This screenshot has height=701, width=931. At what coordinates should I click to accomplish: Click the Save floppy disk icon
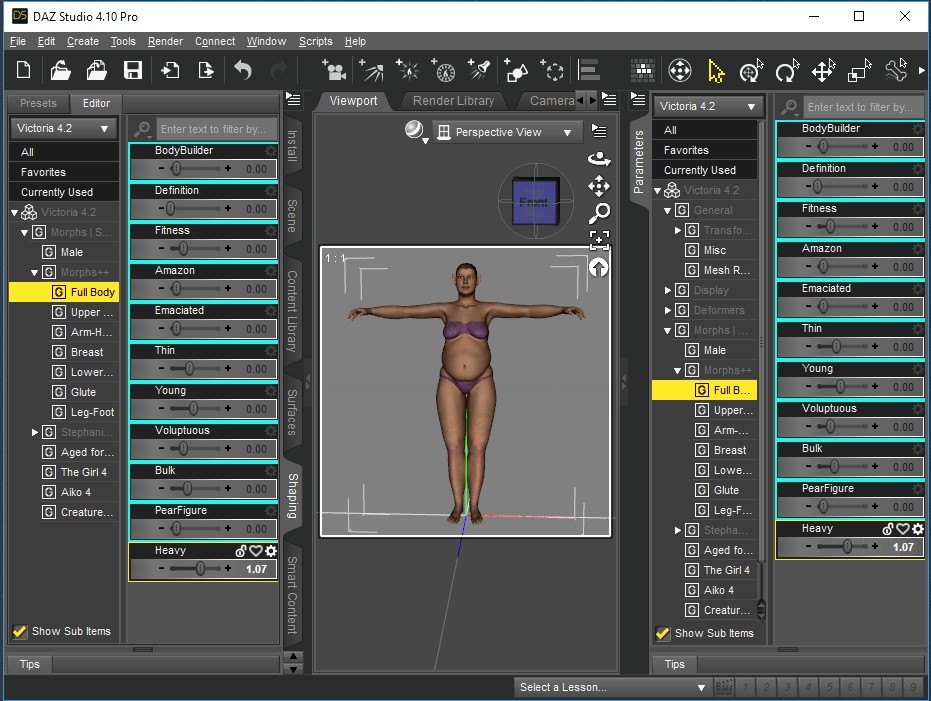pos(132,70)
